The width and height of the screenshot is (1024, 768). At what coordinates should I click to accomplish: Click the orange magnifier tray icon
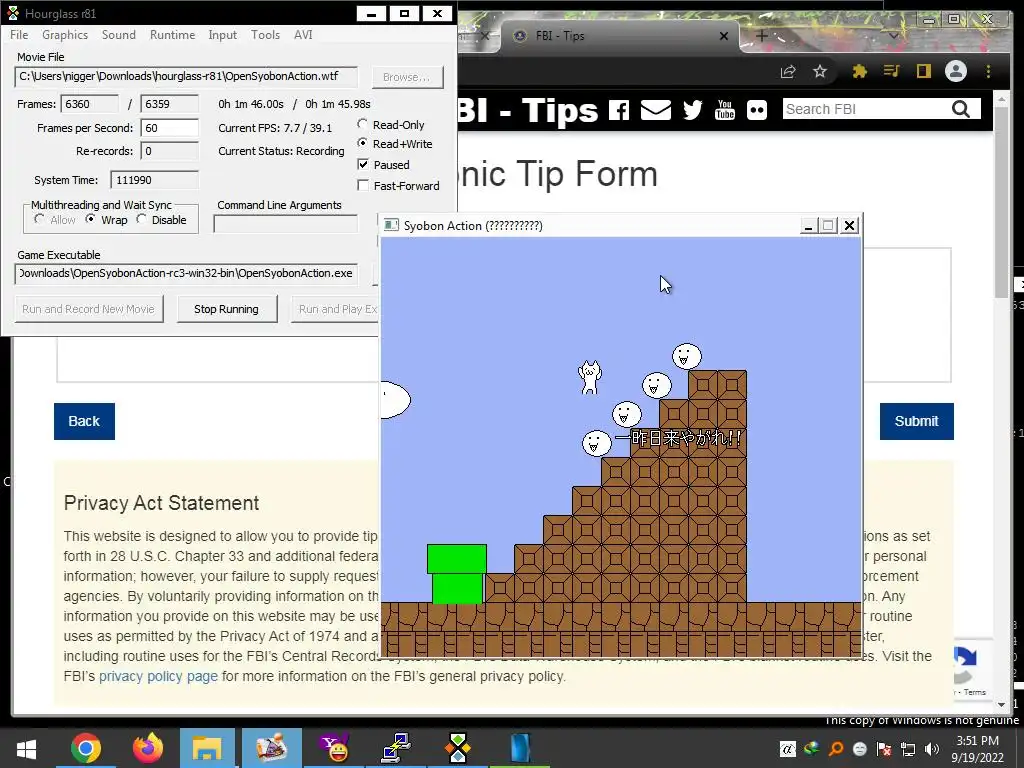836,749
